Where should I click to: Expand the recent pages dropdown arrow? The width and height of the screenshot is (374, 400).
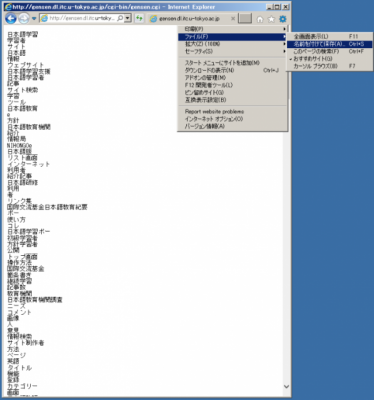click(34, 19)
